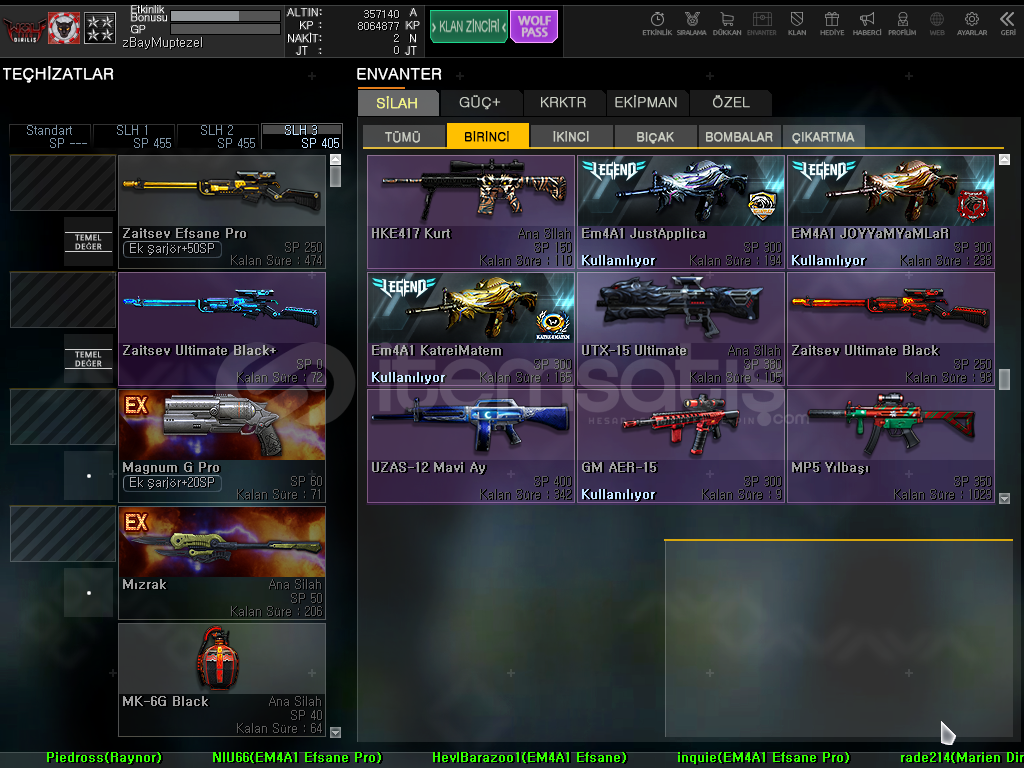Click the equipped Mızrak item

pos(222,563)
